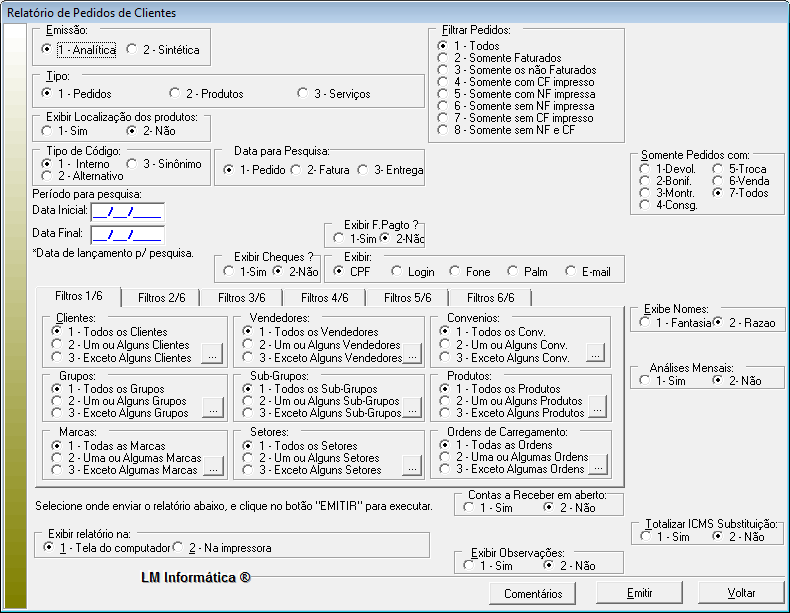
Task: Click the Data Inicial date field
Action: pyautogui.click(x=127, y=211)
